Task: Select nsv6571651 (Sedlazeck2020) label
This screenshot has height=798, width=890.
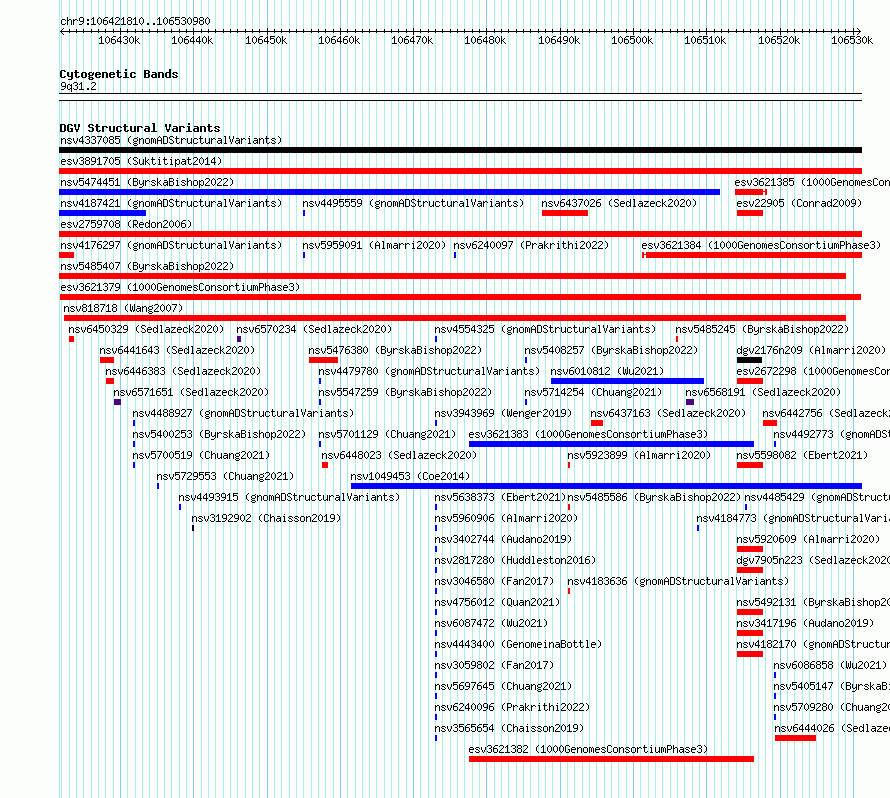Action: tap(191, 392)
